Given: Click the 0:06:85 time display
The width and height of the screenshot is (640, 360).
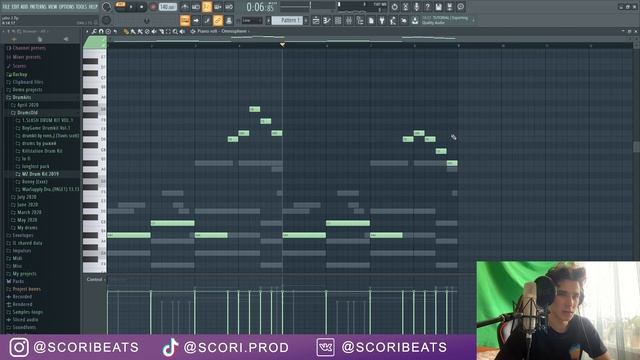Looking at the screenshot, I should (x=260, y=7).
